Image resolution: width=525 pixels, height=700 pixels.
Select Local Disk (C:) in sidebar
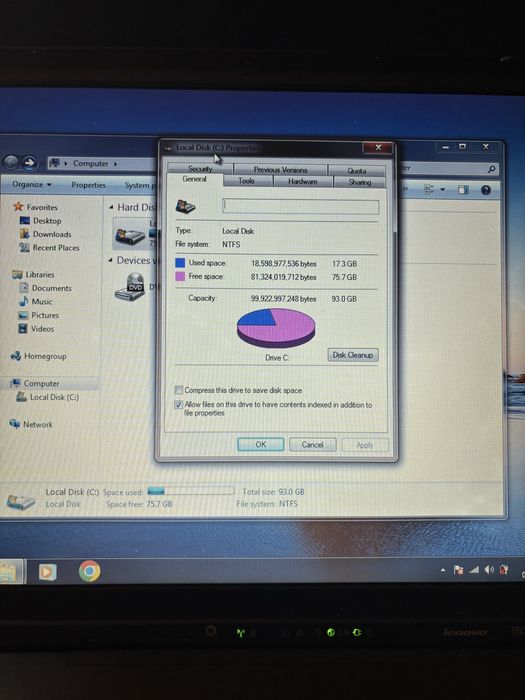click(54, 397)
